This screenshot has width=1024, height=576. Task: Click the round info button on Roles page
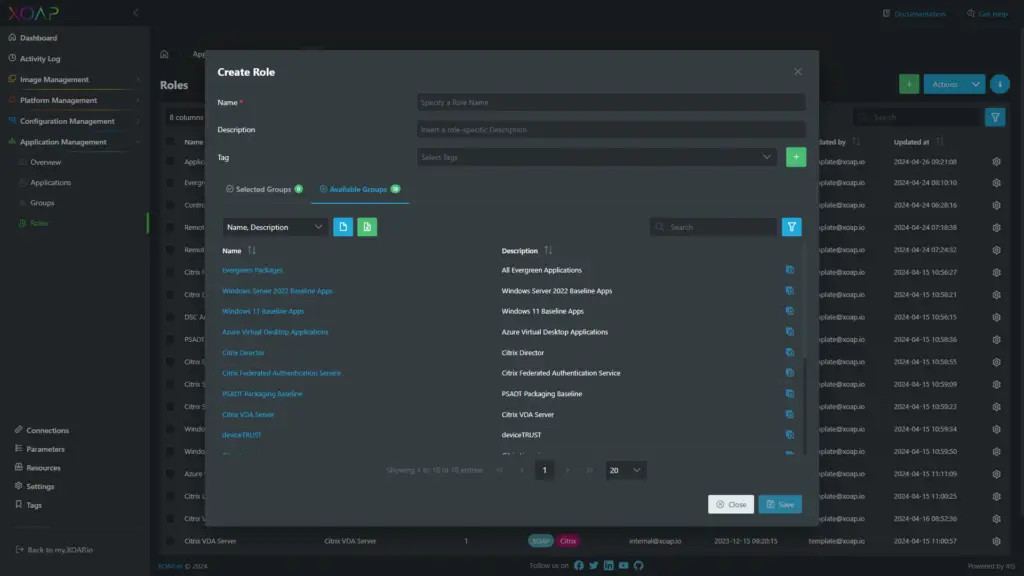point(999,84)
